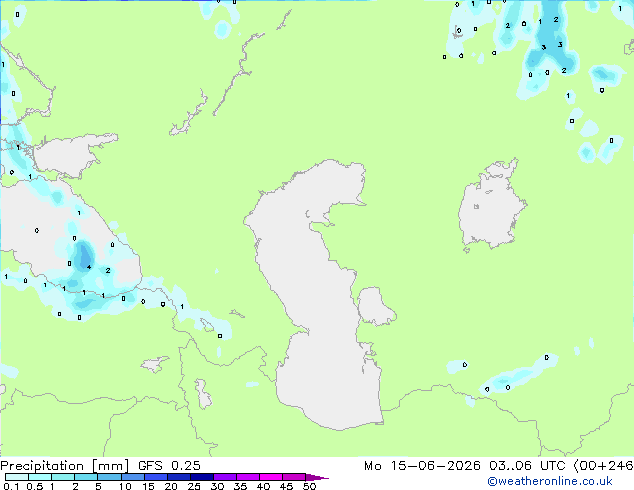Pick the 2–5 mm legend swatch
This screenshot has height=490, width=634.
point(86,477)
